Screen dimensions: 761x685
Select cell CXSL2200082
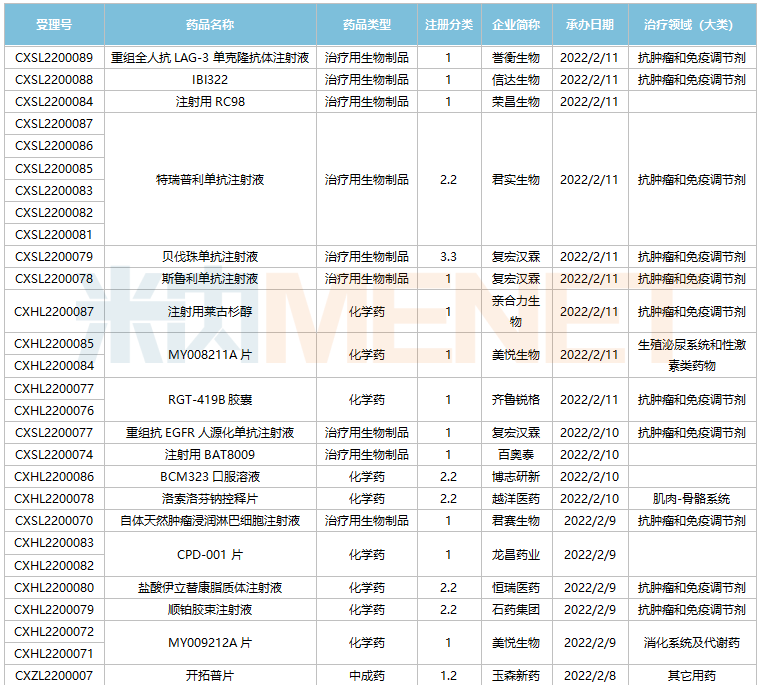point(54,213)
